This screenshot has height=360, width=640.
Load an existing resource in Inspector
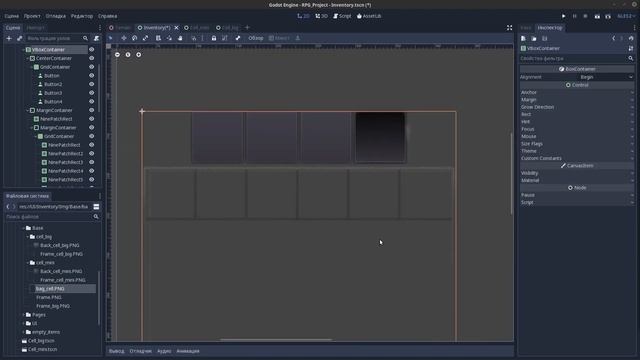(534, 38)
